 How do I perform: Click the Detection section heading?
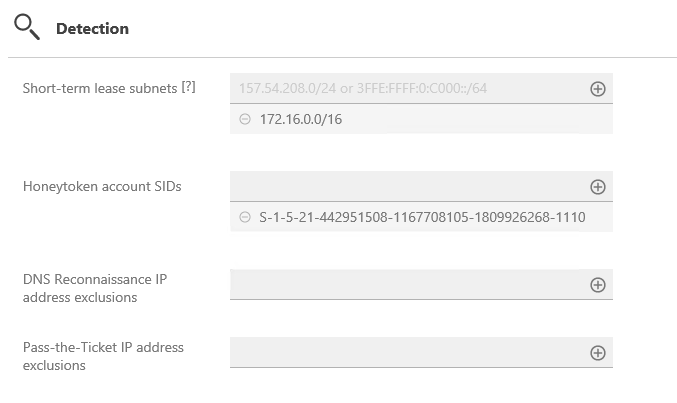(92, 29)
